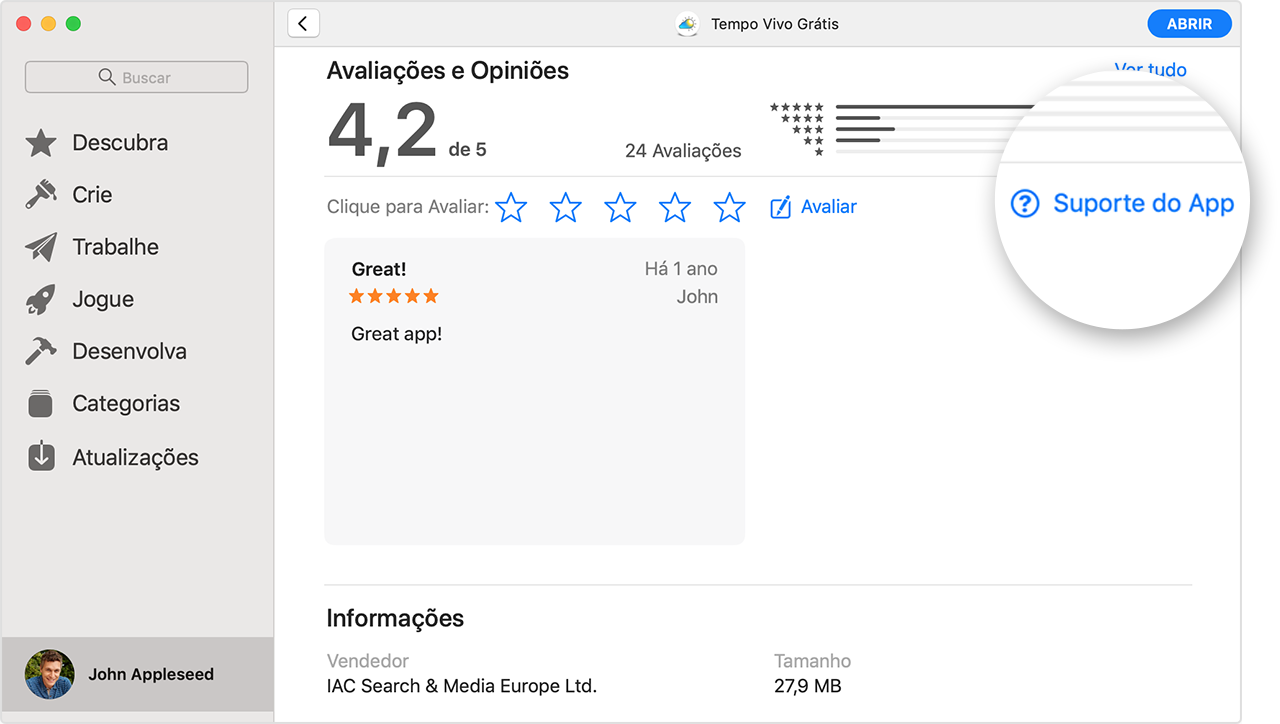The height and width of the screenshot is (724, 1280).
Task: Click in the Buscar search field
Action: (x=137, y=77)
